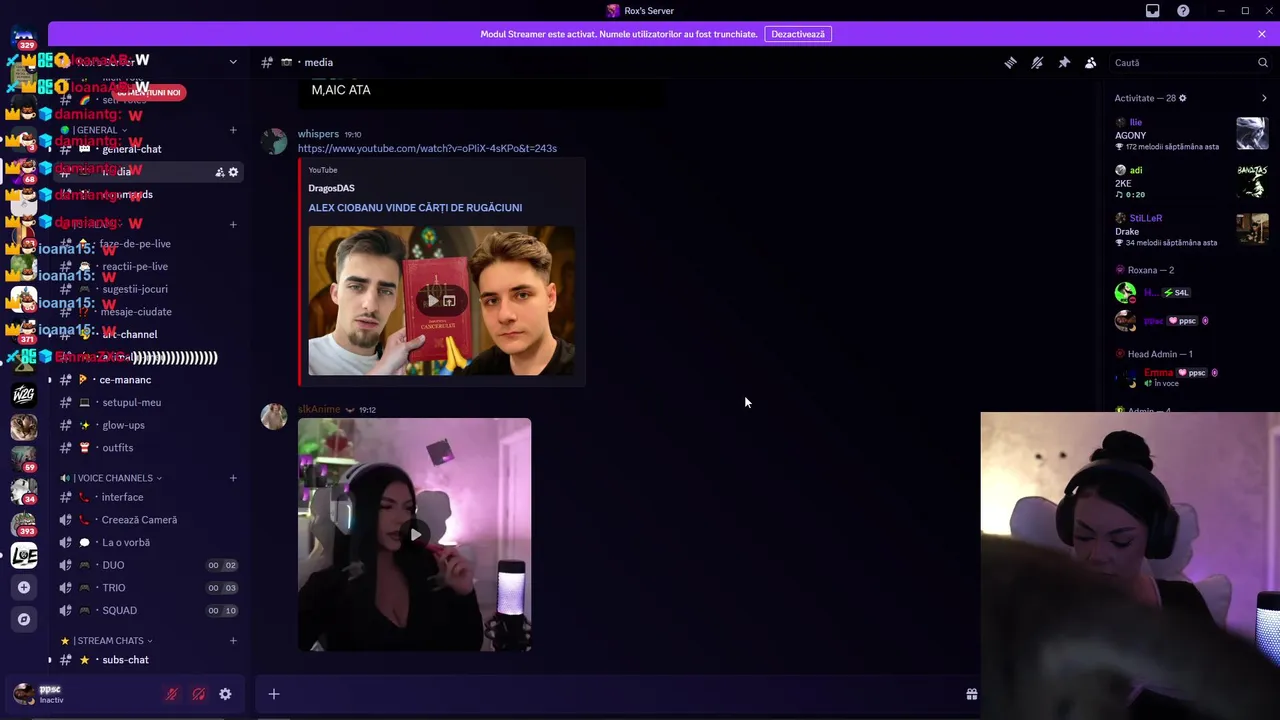Edit media channel gear icon
The width and height of the screenshot is (1280, 720).
233,172
